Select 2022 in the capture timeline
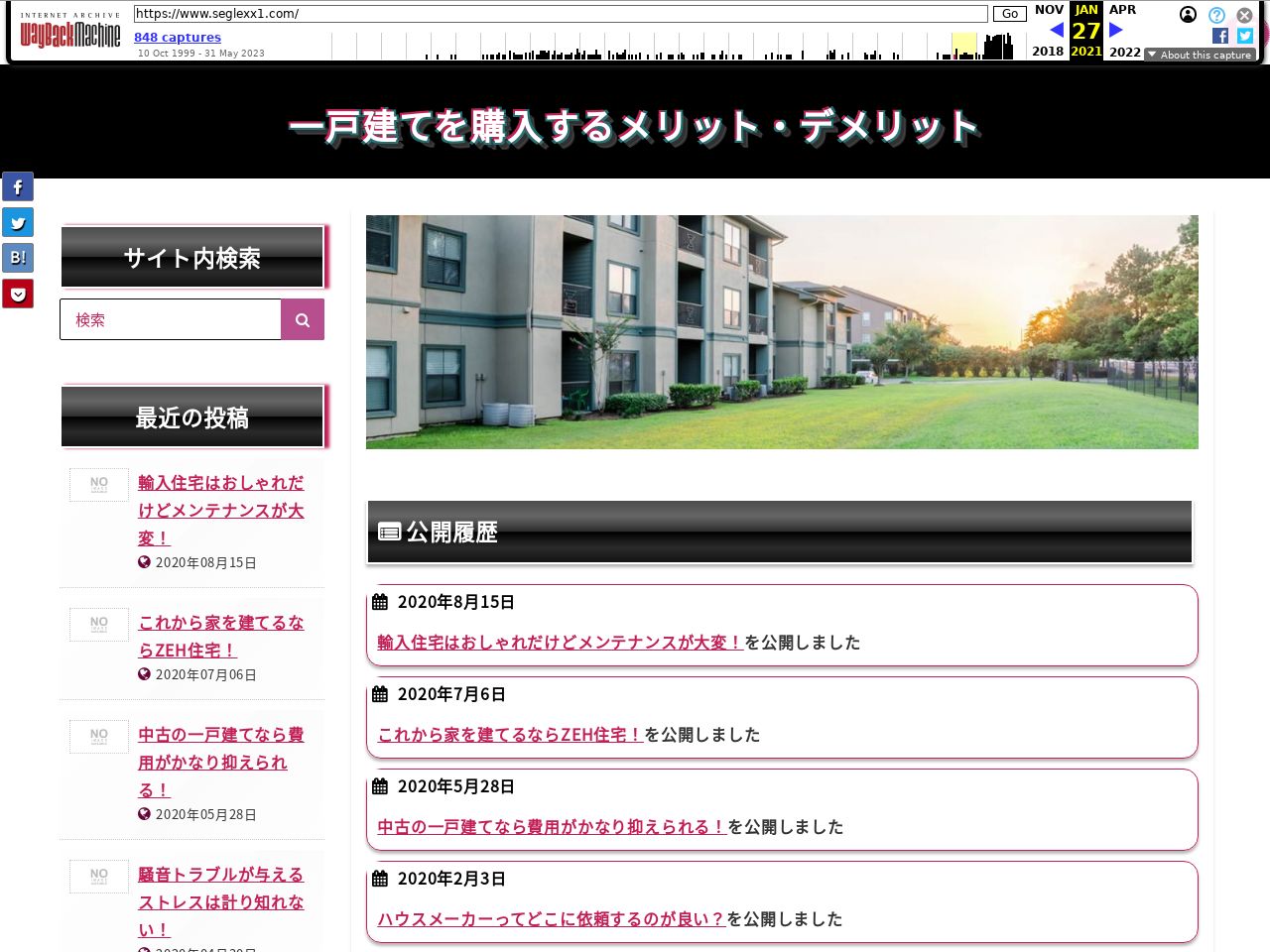 pos(1125,52)
